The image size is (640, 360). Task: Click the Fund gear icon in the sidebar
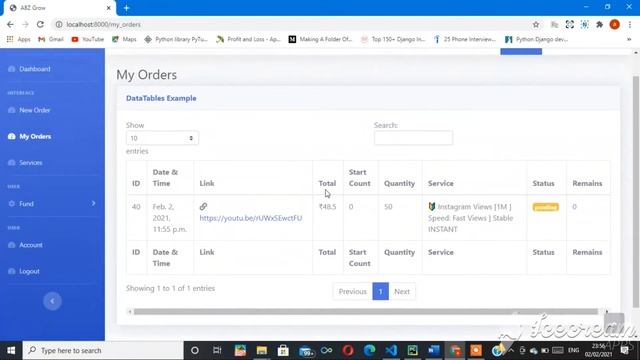click(x=11, y=203)
